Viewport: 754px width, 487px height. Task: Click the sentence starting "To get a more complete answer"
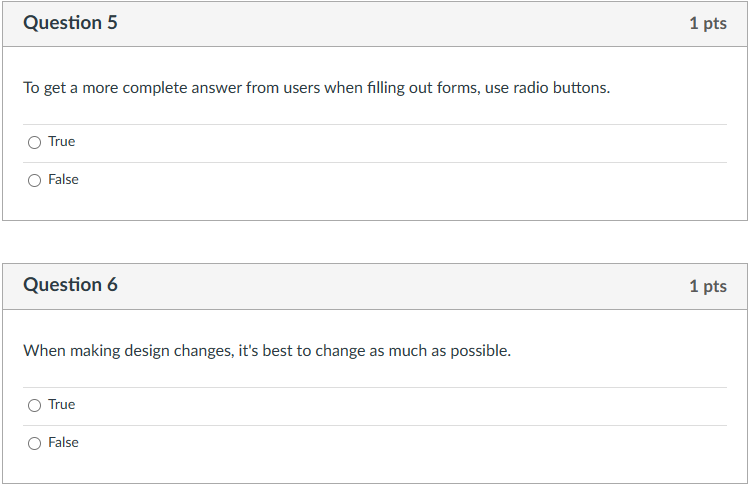[x=316, y=88]
